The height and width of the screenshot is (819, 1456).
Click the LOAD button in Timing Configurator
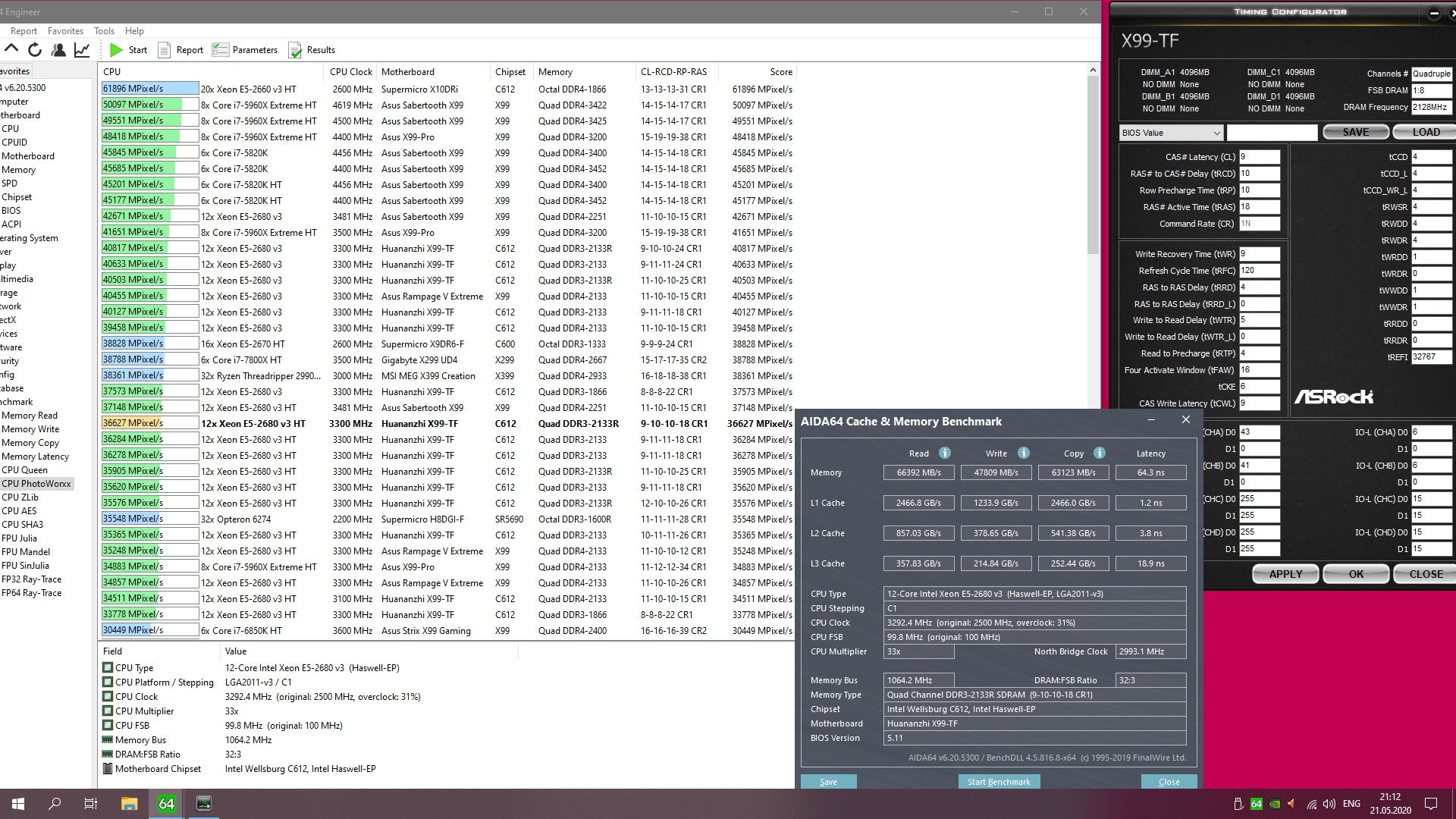(1425, 132)
